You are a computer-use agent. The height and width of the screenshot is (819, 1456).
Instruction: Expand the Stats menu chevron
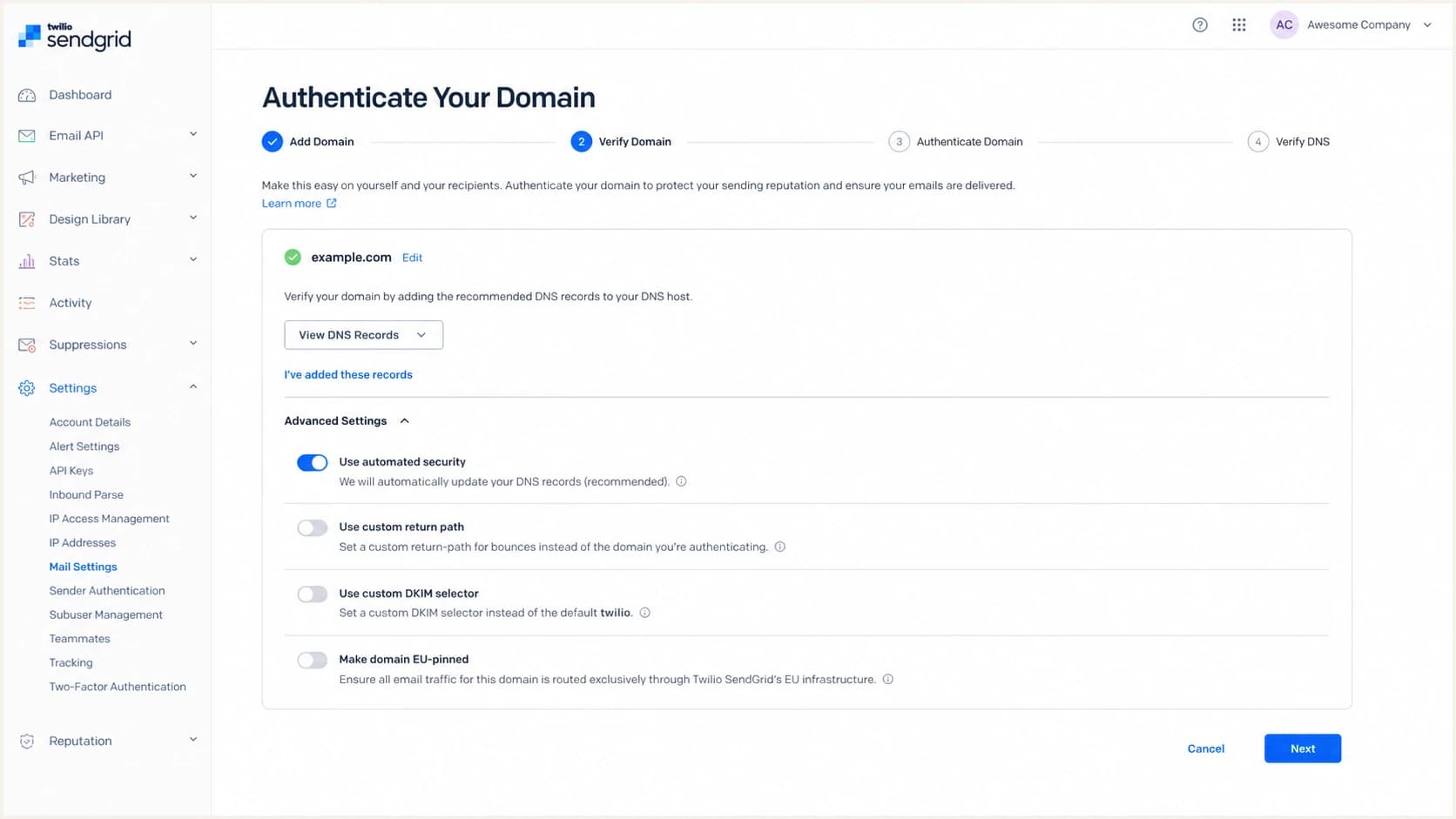click(x=193, y=260)
